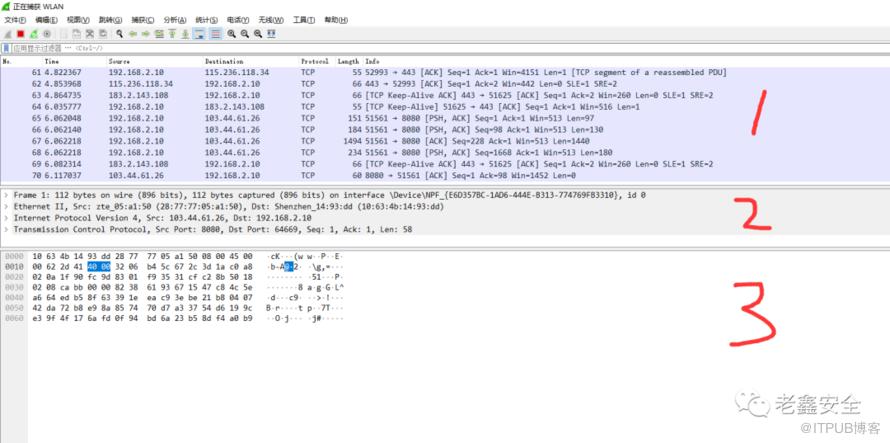Go back in packet history arrow

(133, 34)
